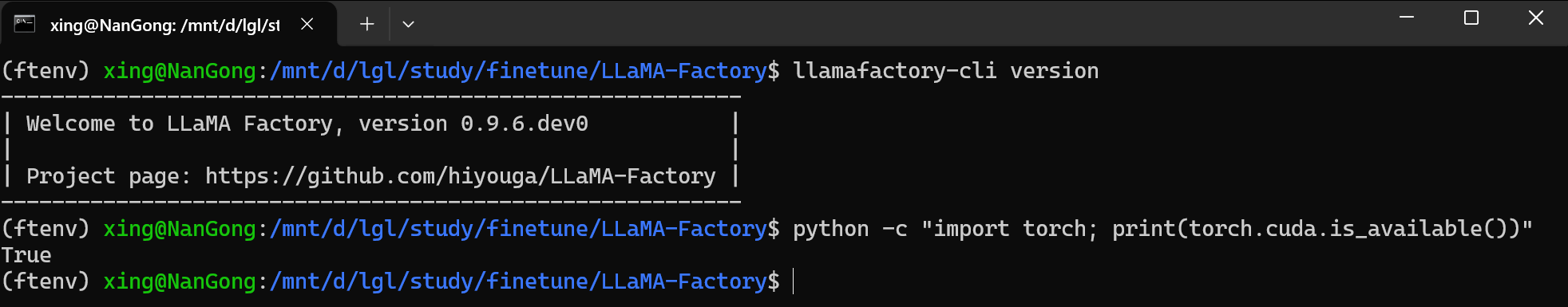
Task: Click (ftenv) on the first prompt line
Action: pos(46,71)
